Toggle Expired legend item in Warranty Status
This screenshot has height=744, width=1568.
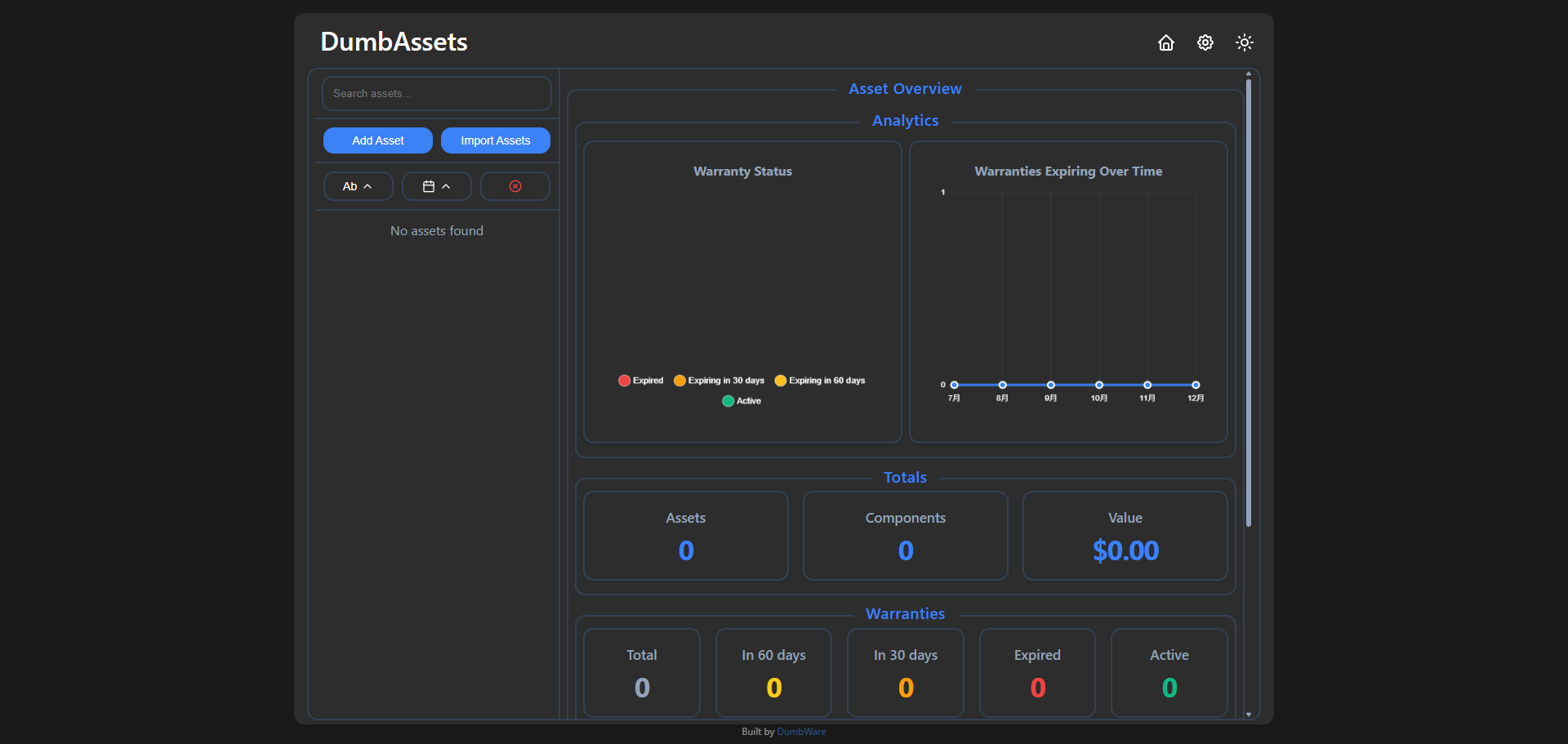(641, 381)
